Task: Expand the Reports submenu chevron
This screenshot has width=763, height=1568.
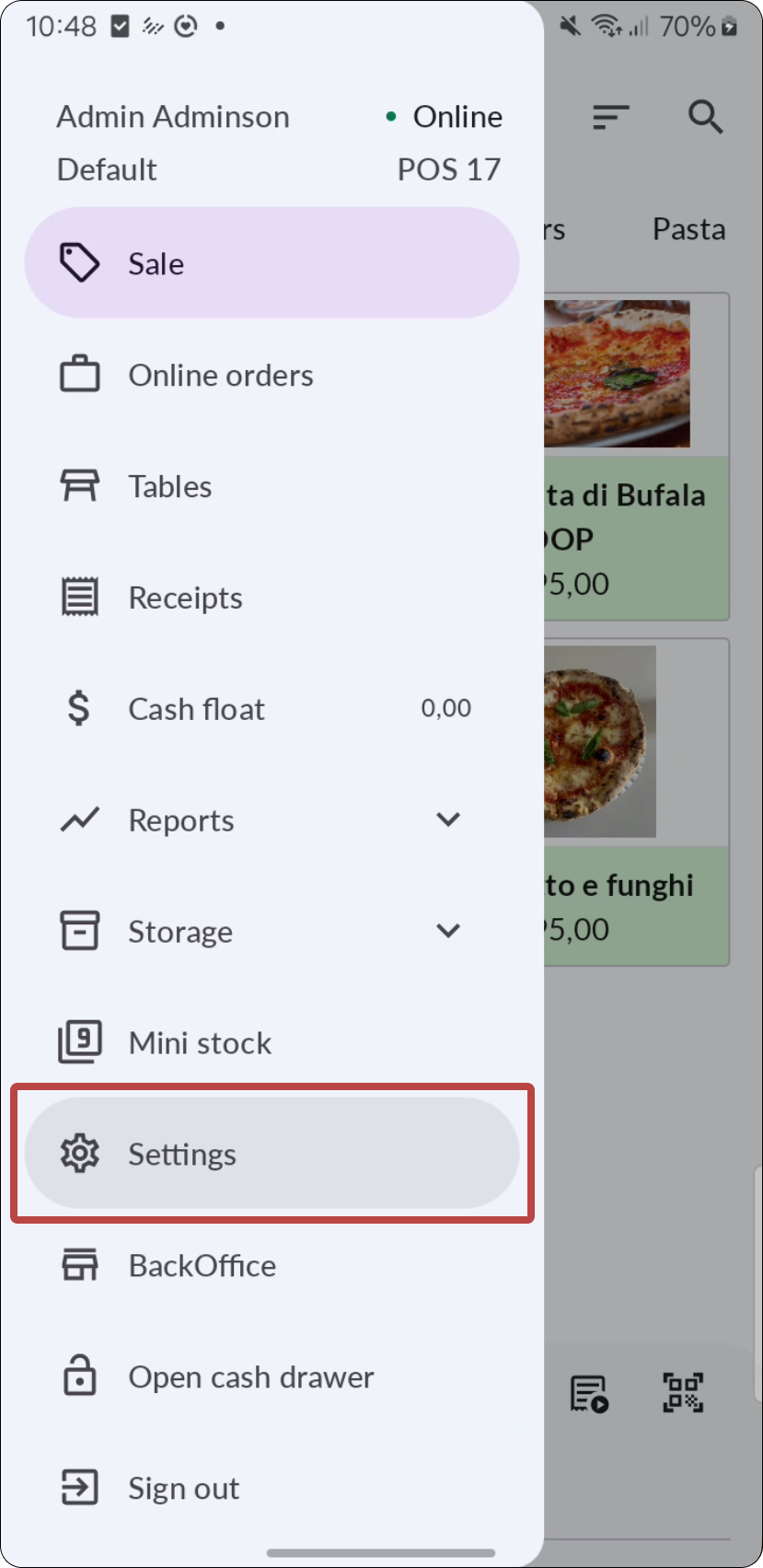Action: tap(448, 819)
